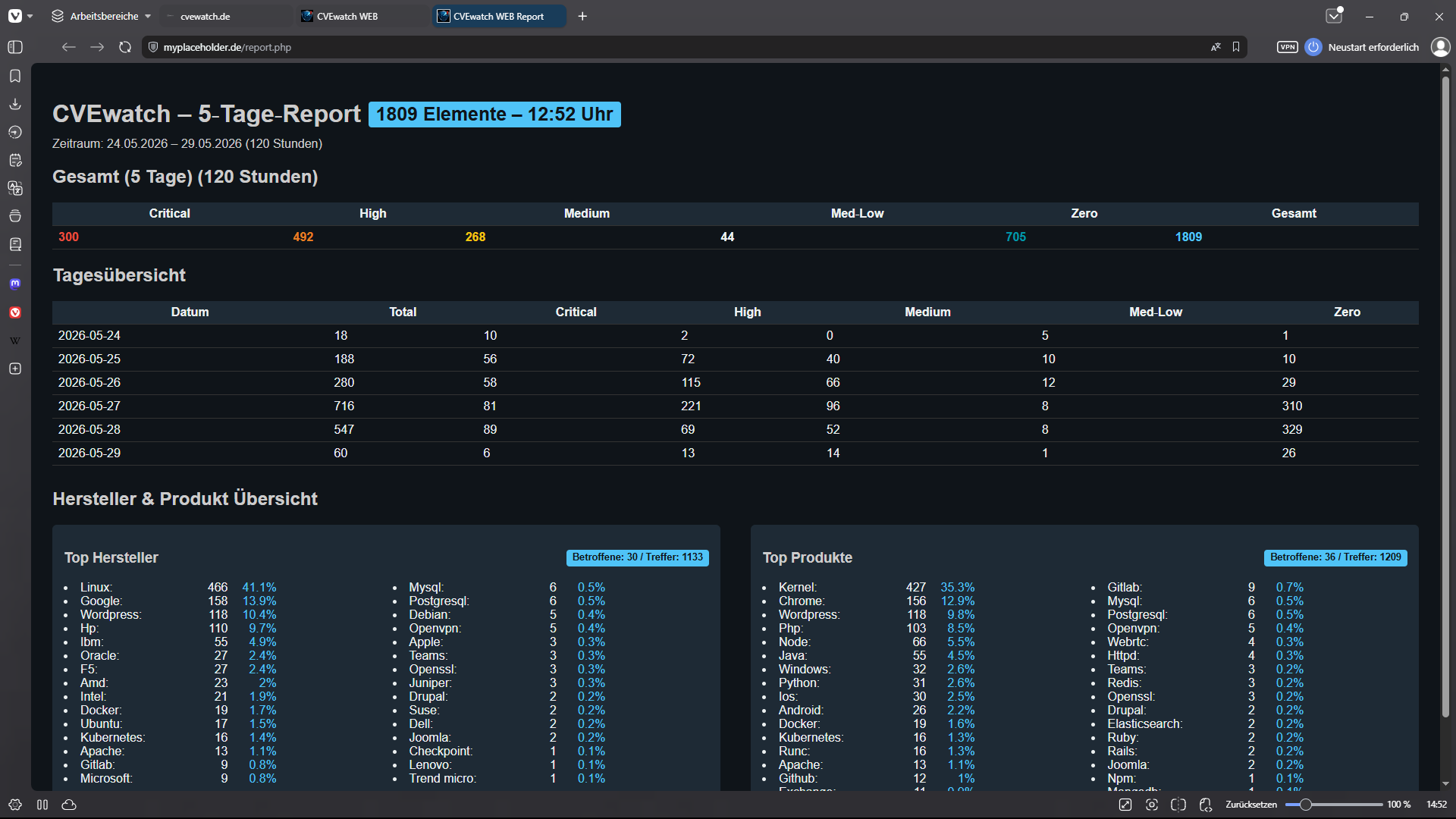Click Zurücksetzen zoom reset
The image size is (1456, 819).
[1251, 805]
